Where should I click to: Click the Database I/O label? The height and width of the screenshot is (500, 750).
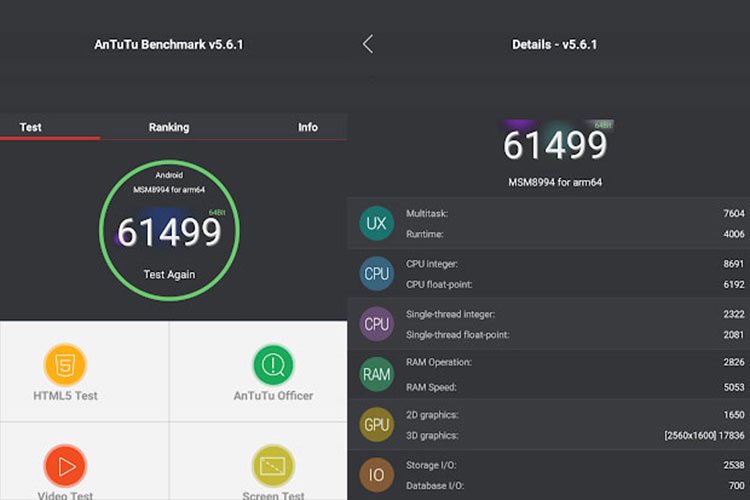point(434,486)
